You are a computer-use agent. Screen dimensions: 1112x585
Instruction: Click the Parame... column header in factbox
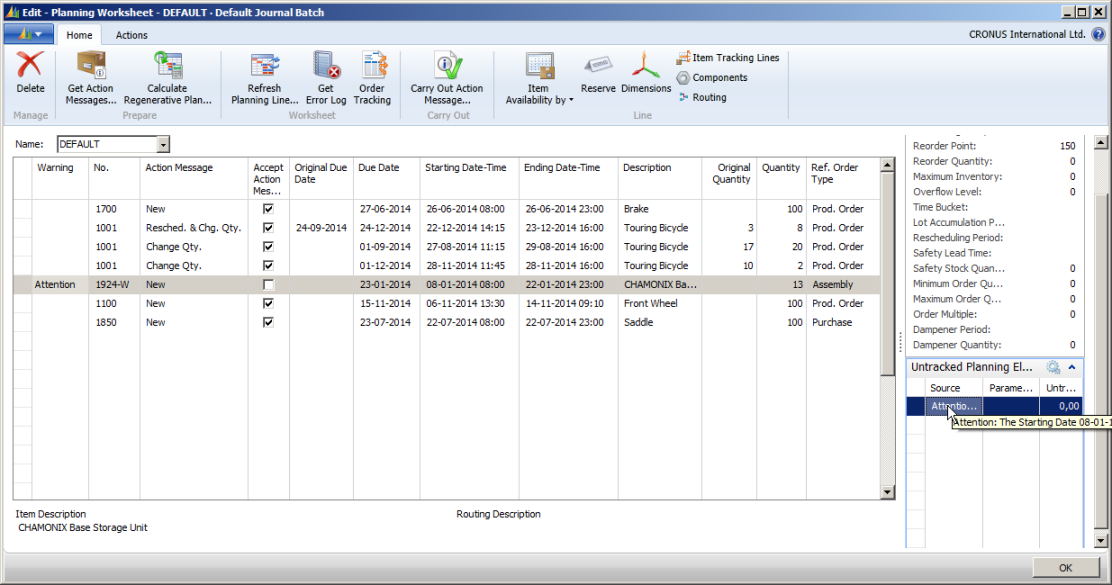[x=1011, y=388]
